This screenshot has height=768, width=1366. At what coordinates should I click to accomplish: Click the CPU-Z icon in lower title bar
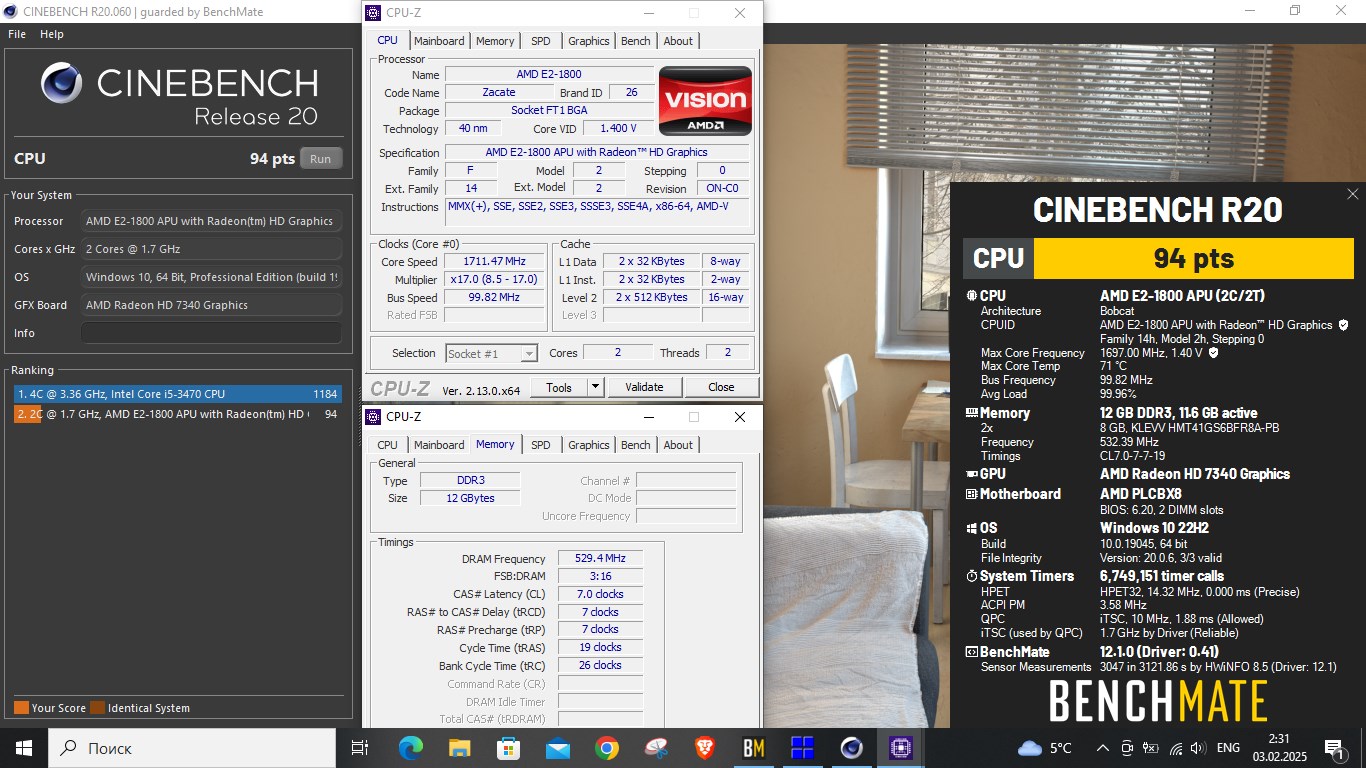coord(373,417)
